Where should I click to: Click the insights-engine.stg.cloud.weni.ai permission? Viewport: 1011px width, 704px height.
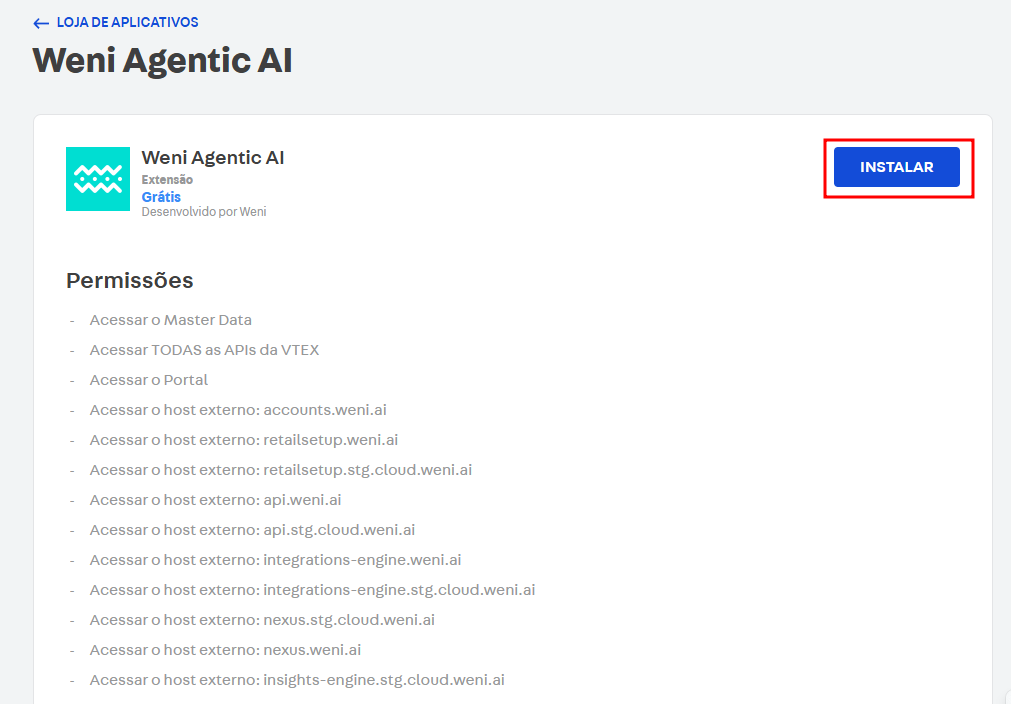[x=297, y=680]
